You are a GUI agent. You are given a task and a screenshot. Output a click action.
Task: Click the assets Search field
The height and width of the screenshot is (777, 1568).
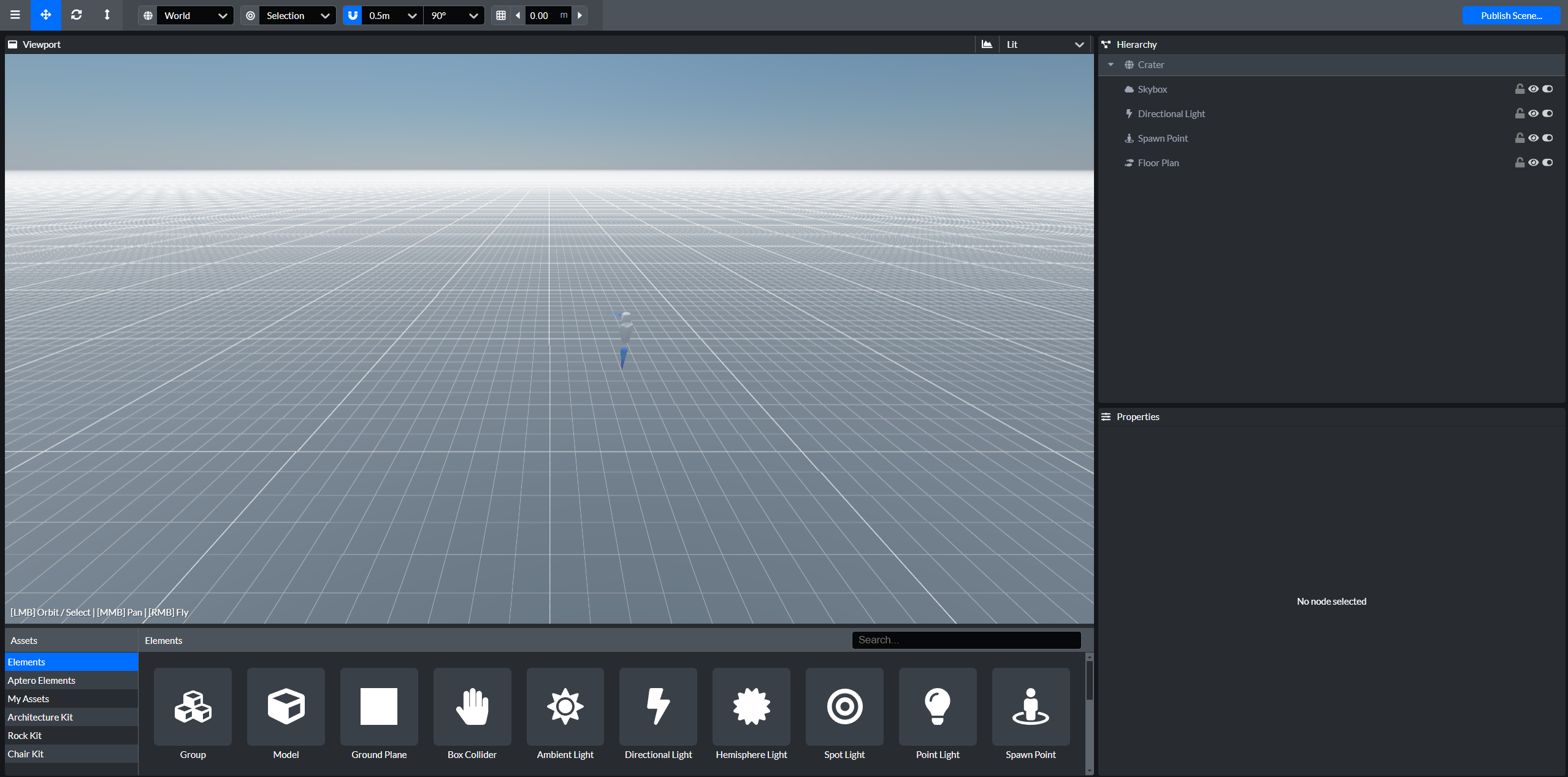pos(966,640)
